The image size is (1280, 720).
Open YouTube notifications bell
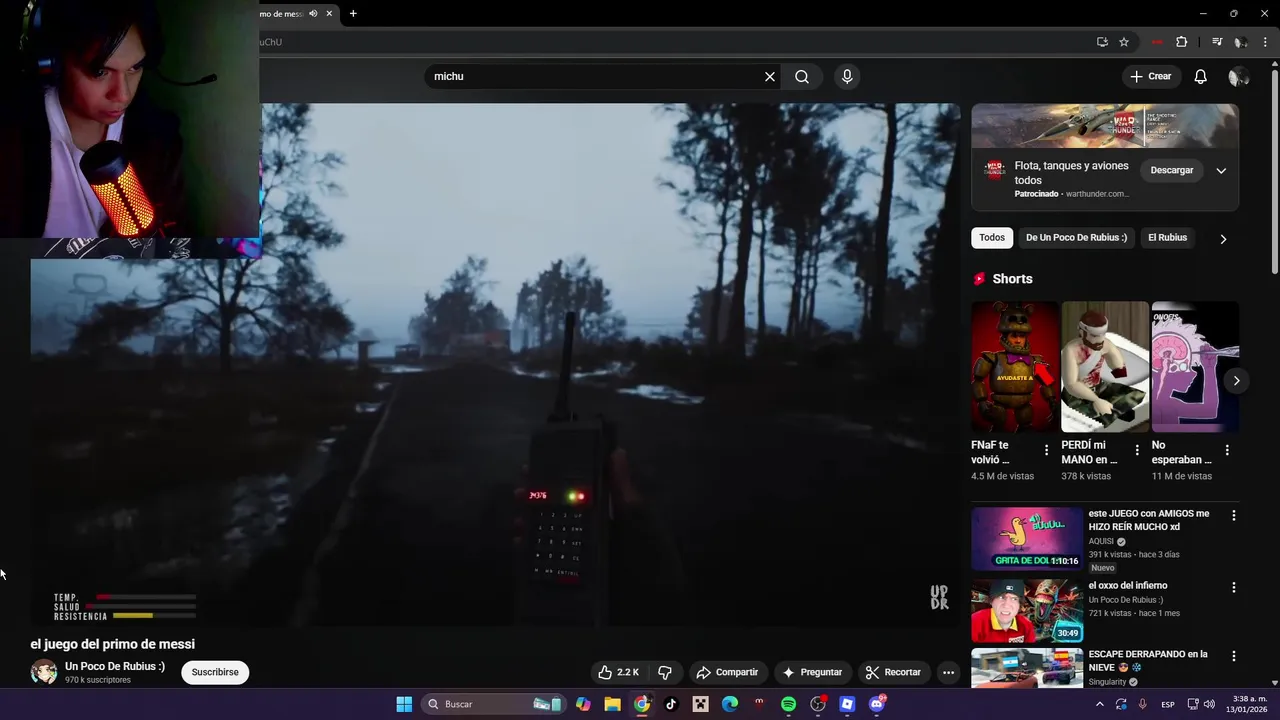pos(1200,76)
